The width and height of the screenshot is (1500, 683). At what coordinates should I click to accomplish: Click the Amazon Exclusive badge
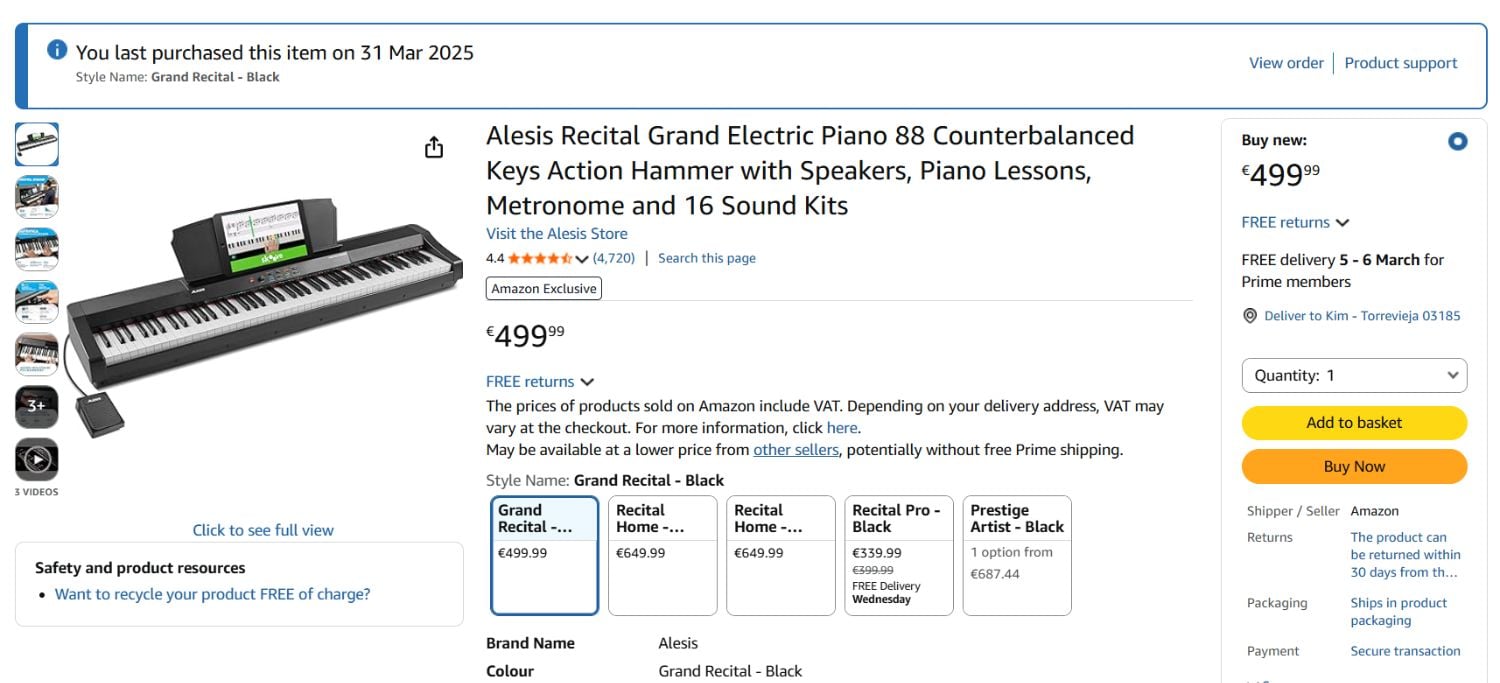[x=543, y=288]
